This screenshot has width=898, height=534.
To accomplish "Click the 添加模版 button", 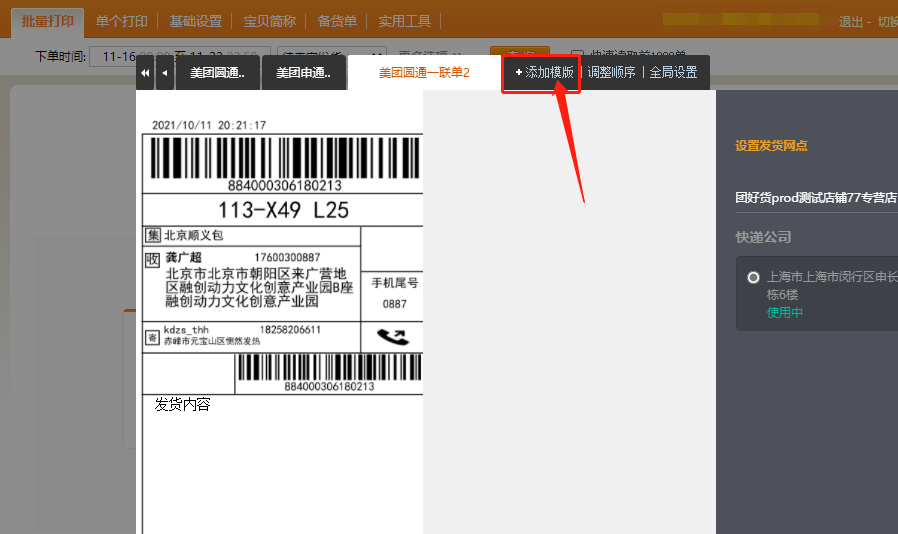I will (543, 73).
